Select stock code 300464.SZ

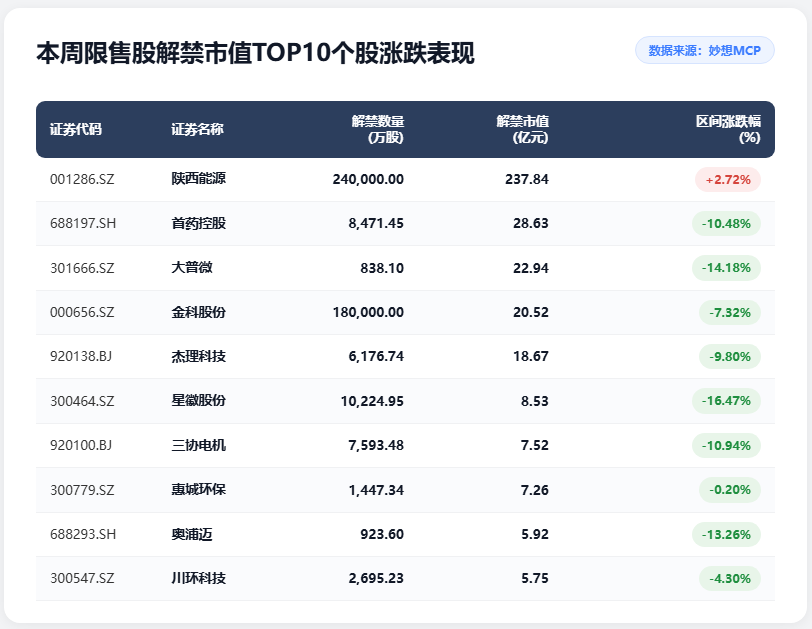[82, 401]
